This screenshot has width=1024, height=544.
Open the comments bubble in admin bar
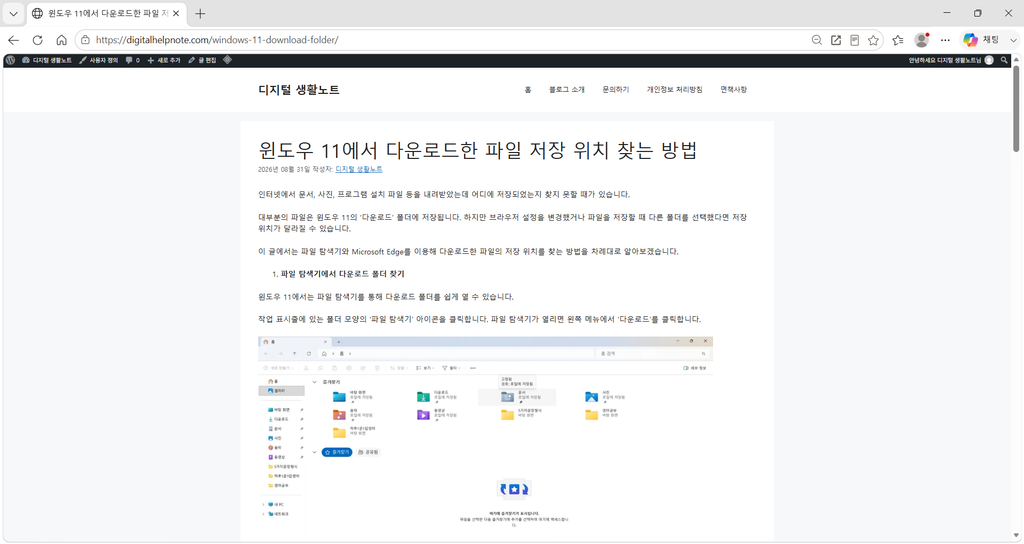click(133, 60)
